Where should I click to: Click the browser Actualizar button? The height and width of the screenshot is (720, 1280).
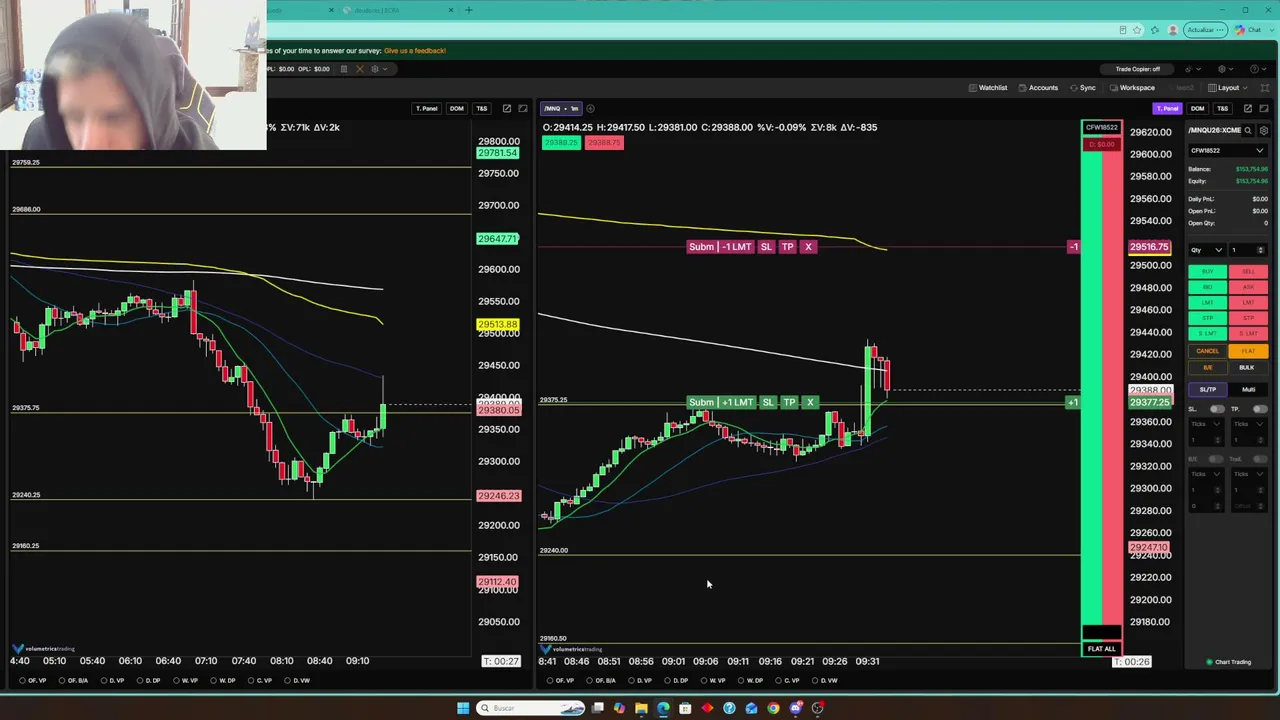pyautogui.click(x=1205, y=30)
